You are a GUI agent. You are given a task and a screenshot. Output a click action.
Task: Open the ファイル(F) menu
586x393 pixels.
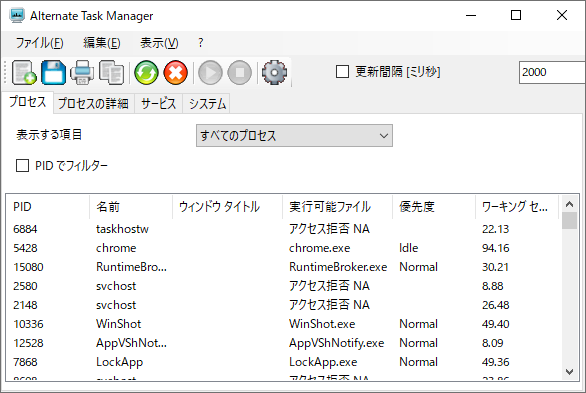point(39,43)
